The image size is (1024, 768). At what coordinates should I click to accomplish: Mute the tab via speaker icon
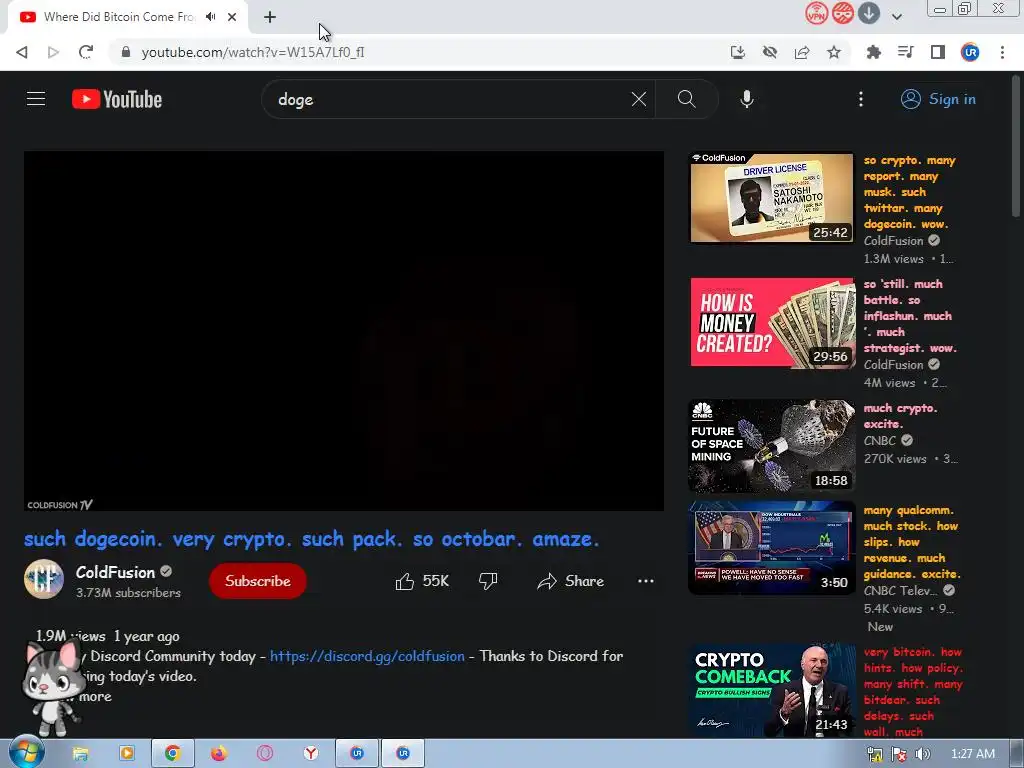[210, 17]
